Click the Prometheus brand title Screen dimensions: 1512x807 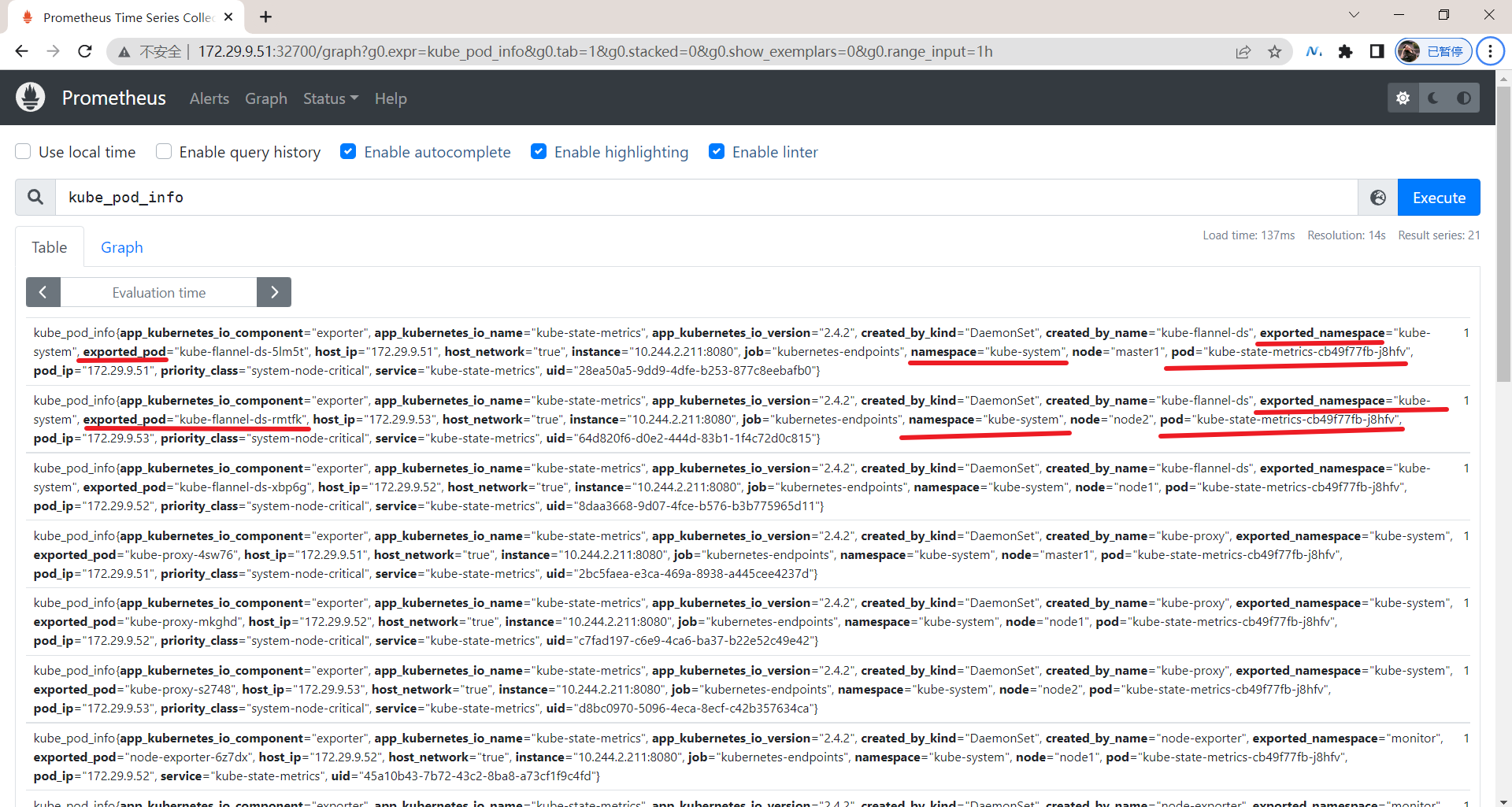[x=114, y=98]
